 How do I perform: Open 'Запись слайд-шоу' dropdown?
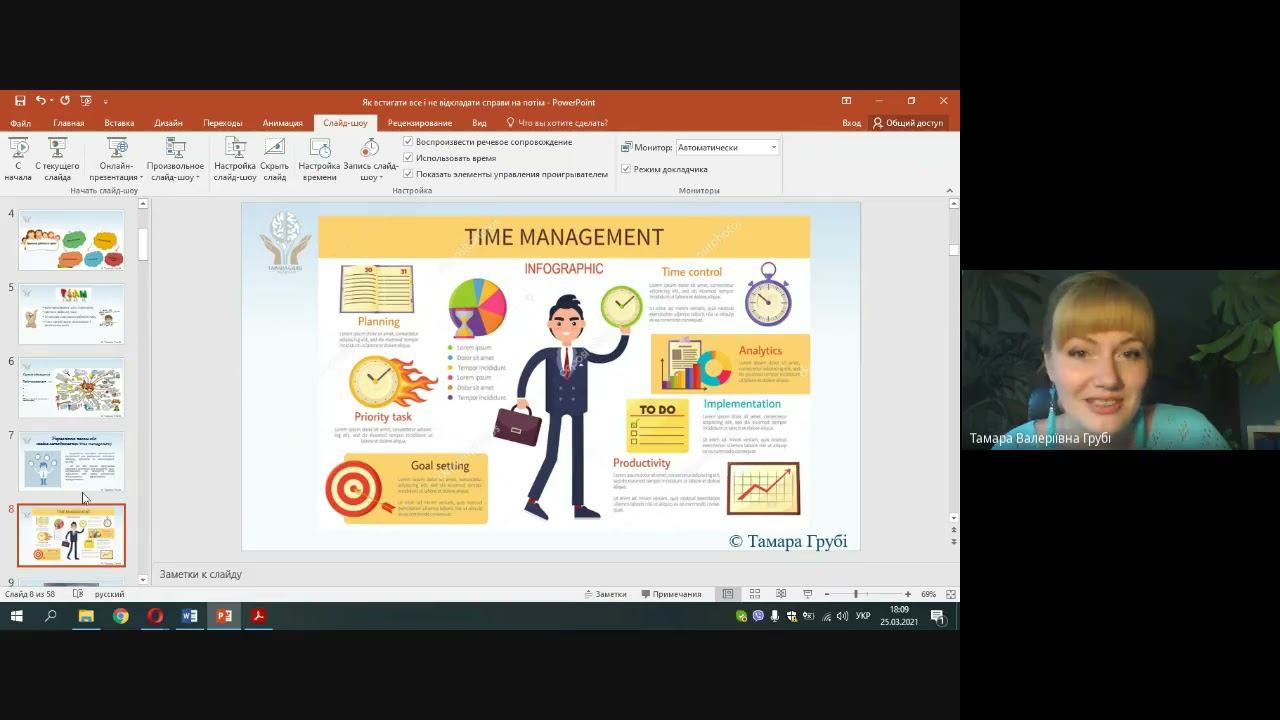[x=370, y=160]
